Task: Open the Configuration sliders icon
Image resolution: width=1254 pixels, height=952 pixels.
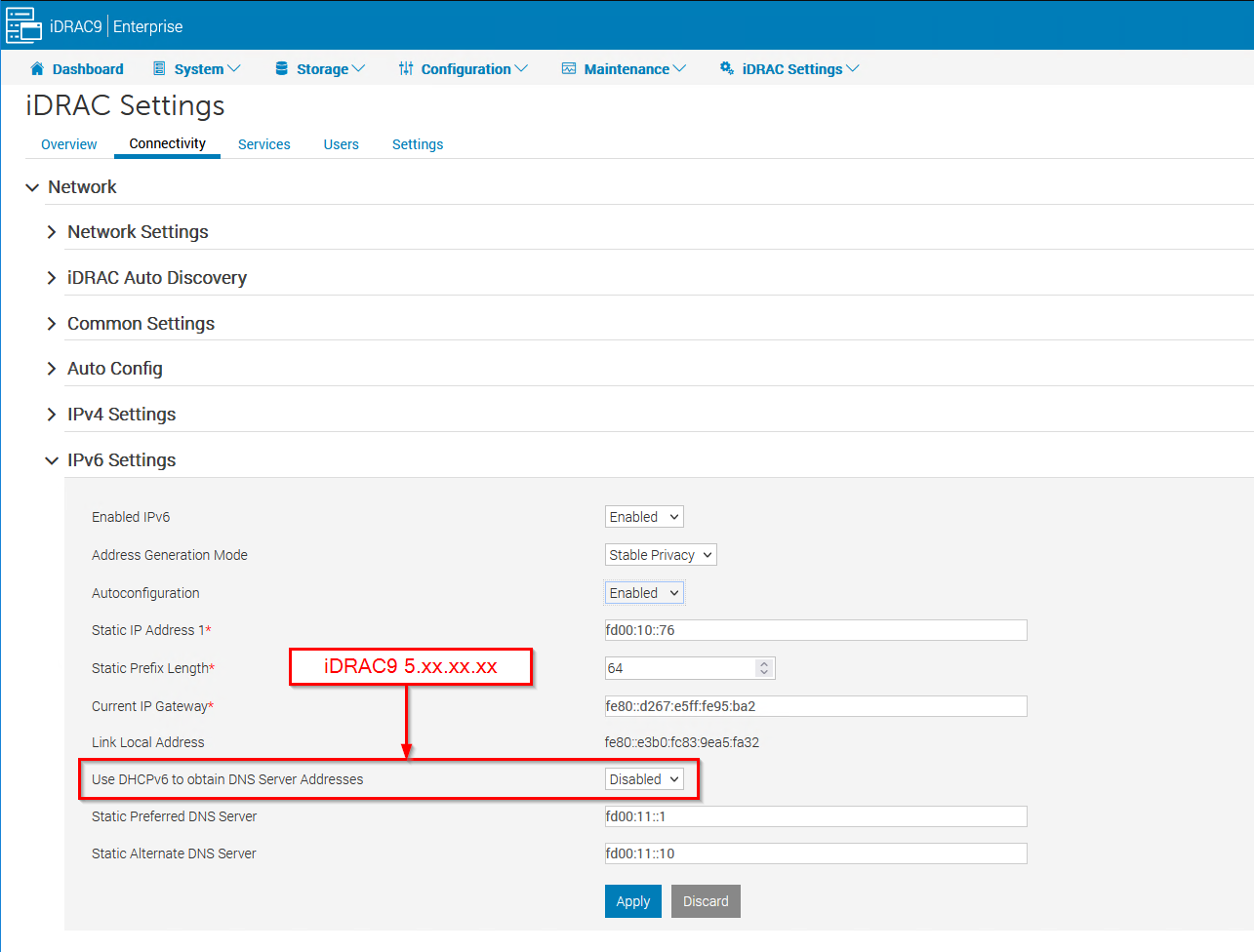Action: click(407, 68)
